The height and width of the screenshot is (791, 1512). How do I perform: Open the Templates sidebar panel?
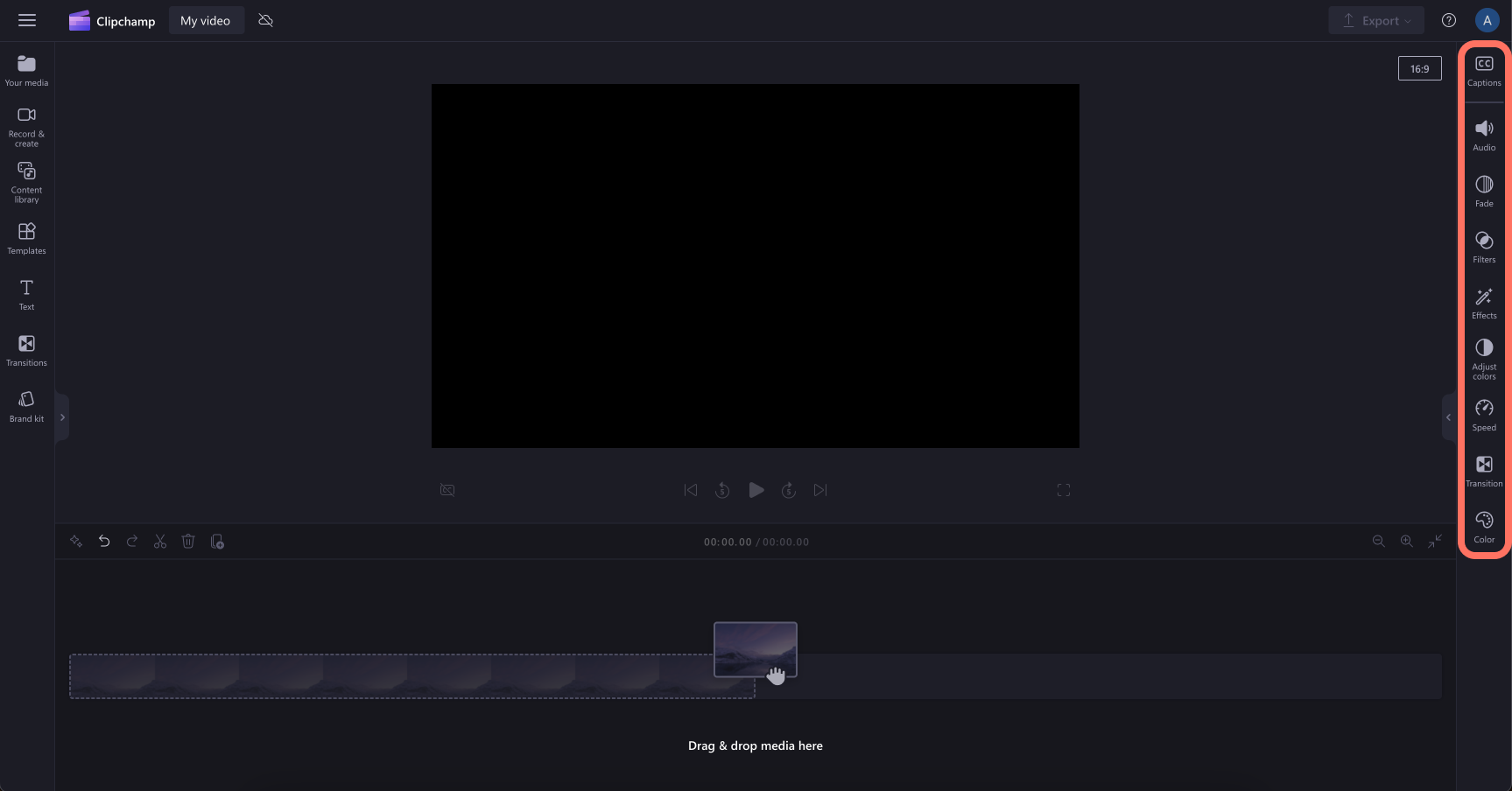25,237
